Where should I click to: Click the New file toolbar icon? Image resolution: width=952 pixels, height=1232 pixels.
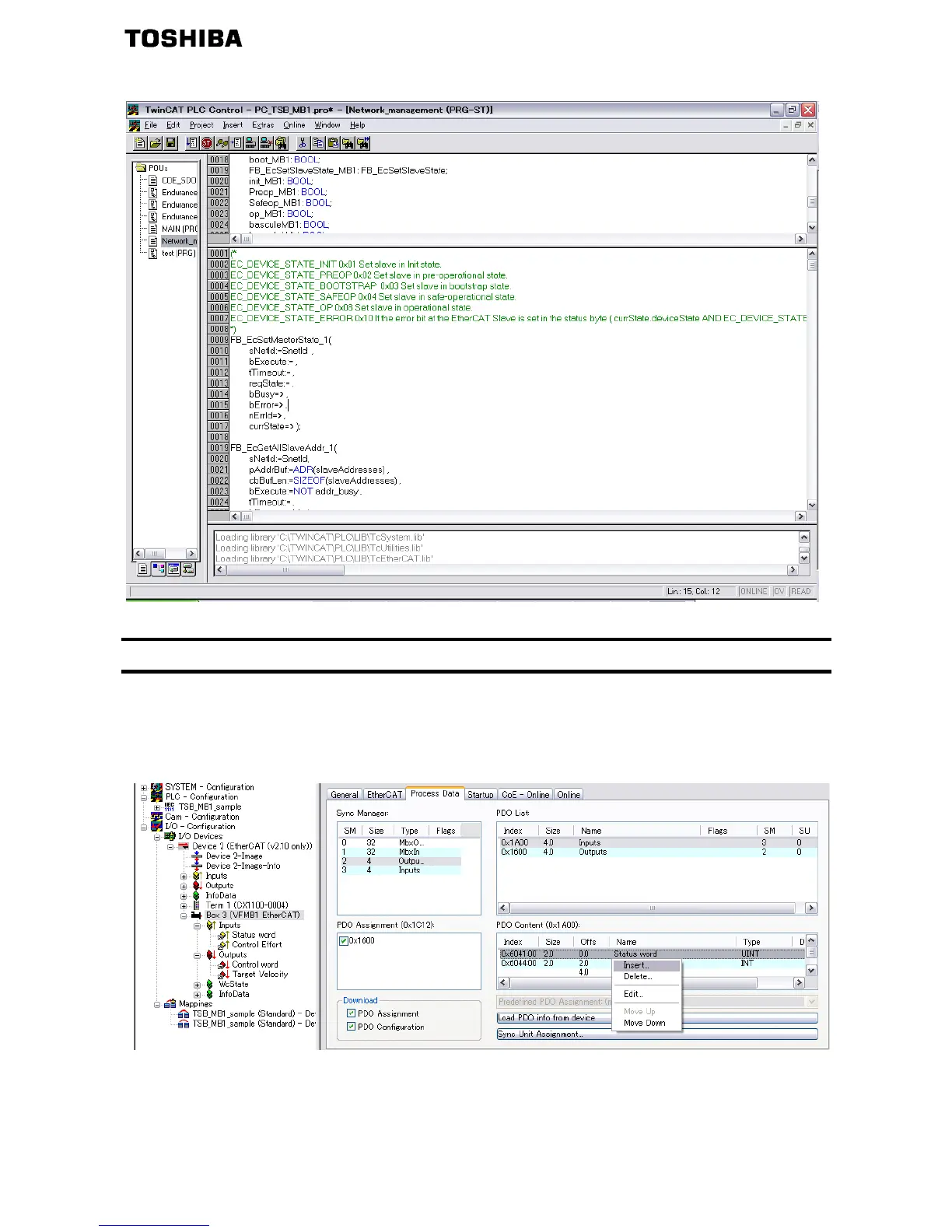140,143
